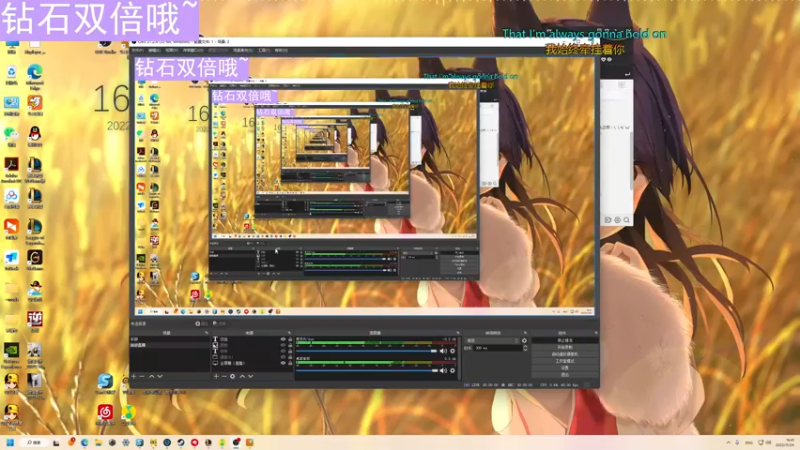Open File Explorer from the taskbar
Image resolution: width=800 pixels, height=450 pixels.
tap(98, 442)
